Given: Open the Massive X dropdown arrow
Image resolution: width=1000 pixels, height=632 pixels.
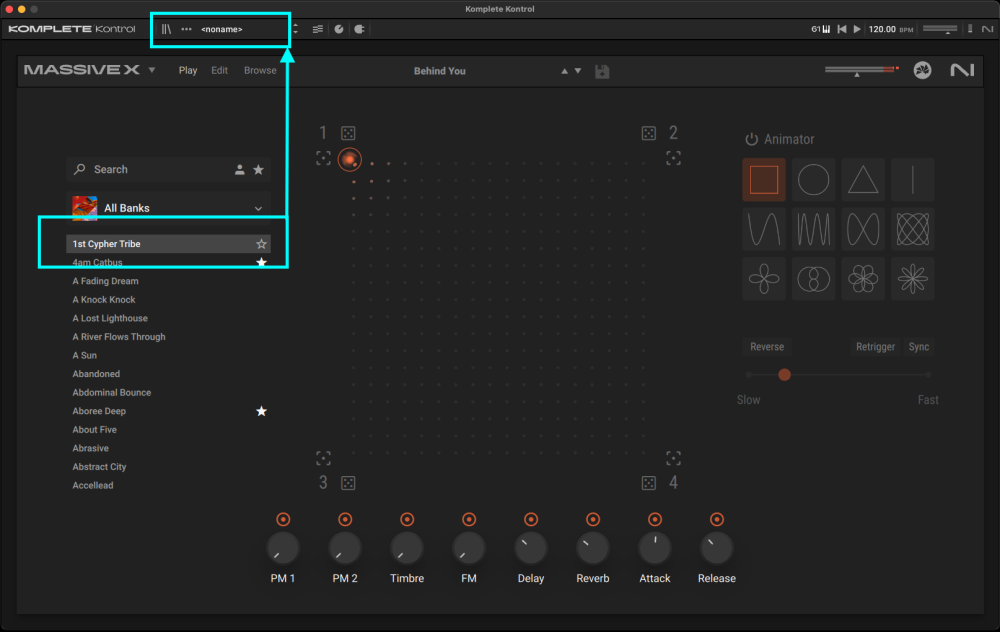Looking at the screenshot, I should [152, 70].
